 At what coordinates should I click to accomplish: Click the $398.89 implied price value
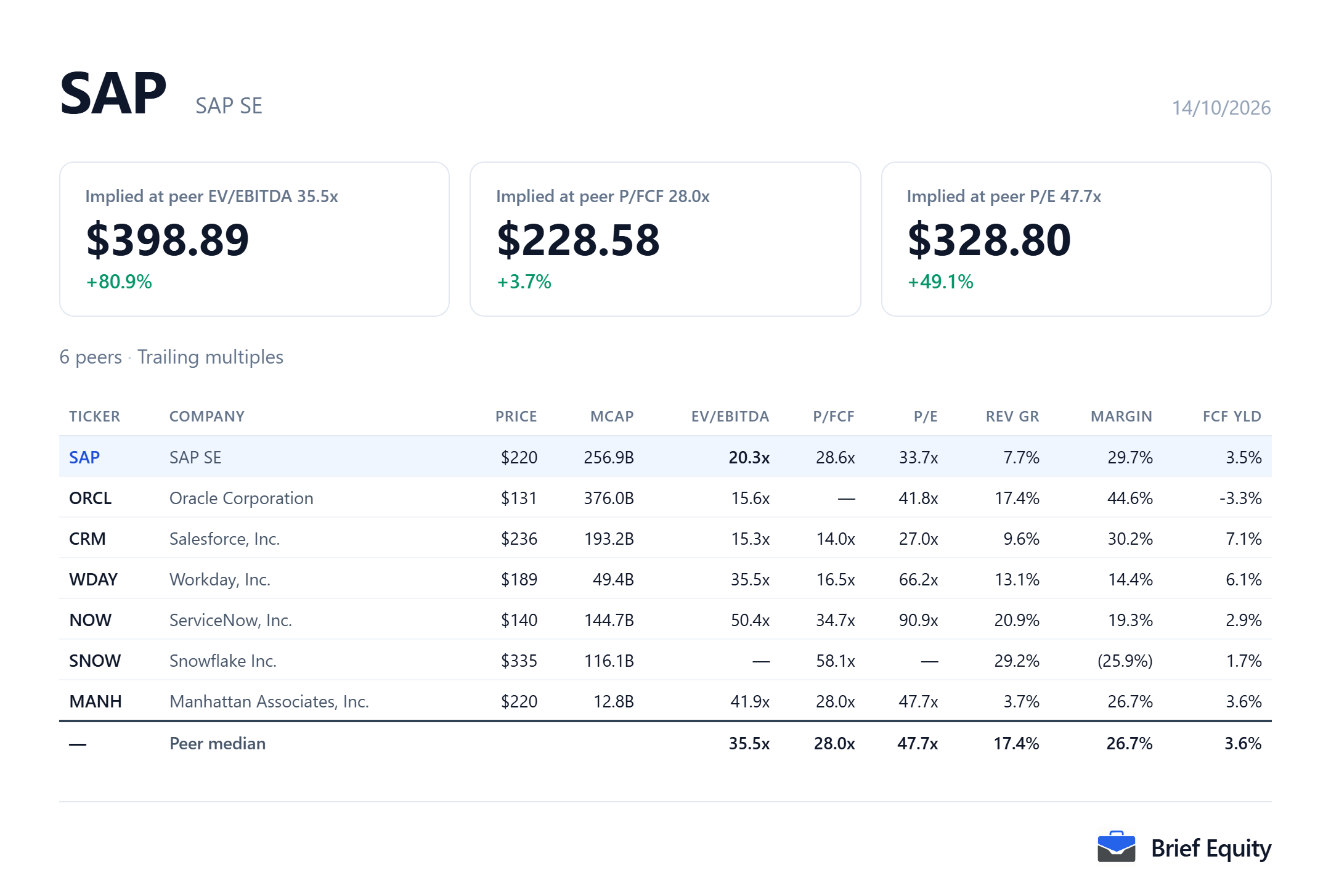point(168,240)
